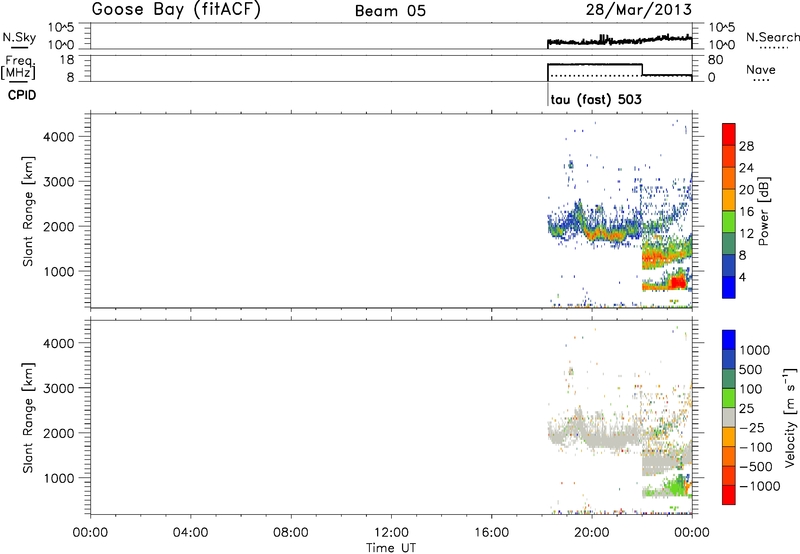Select the "3000" tick of the velocity panel
Screen dimensions: 800x554
click(59, 388)
